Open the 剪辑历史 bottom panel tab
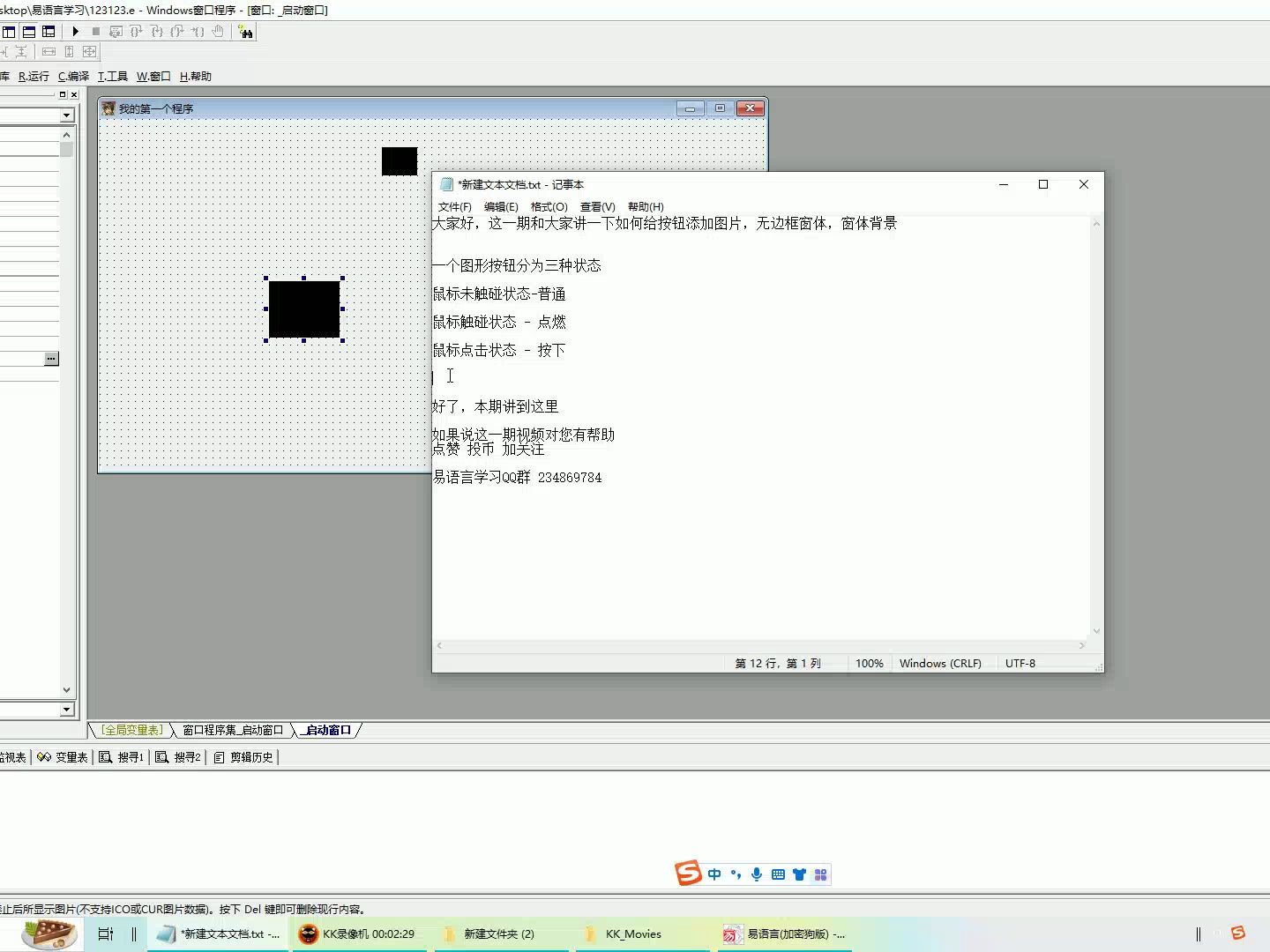 [243, 757]
